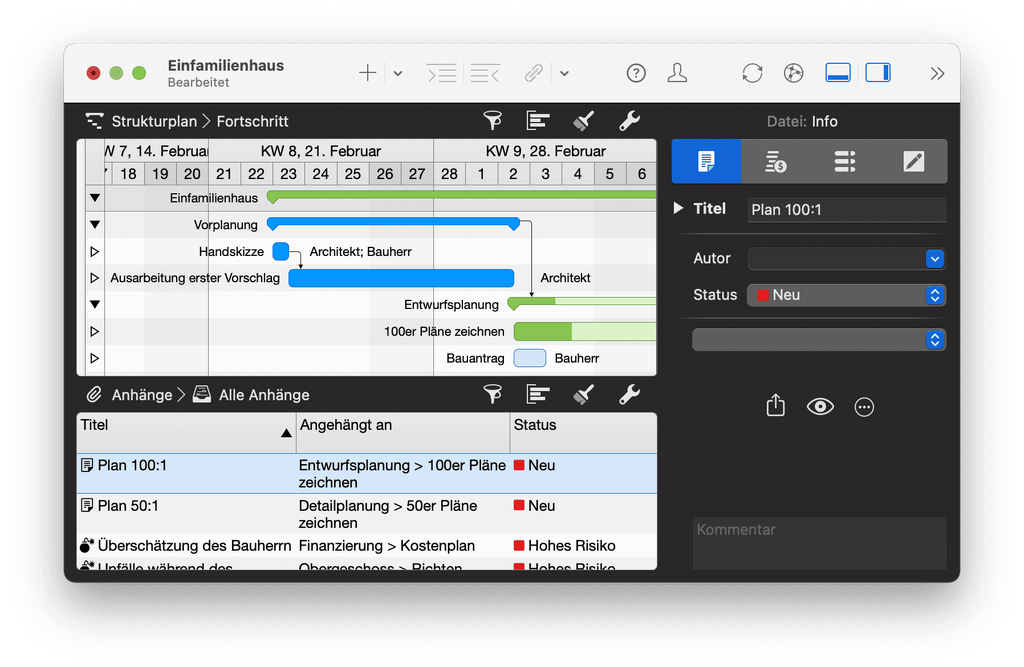
Task: Click the eye preview toggle in the inspector
Action: pyautogui.click(x=820, y=407)
